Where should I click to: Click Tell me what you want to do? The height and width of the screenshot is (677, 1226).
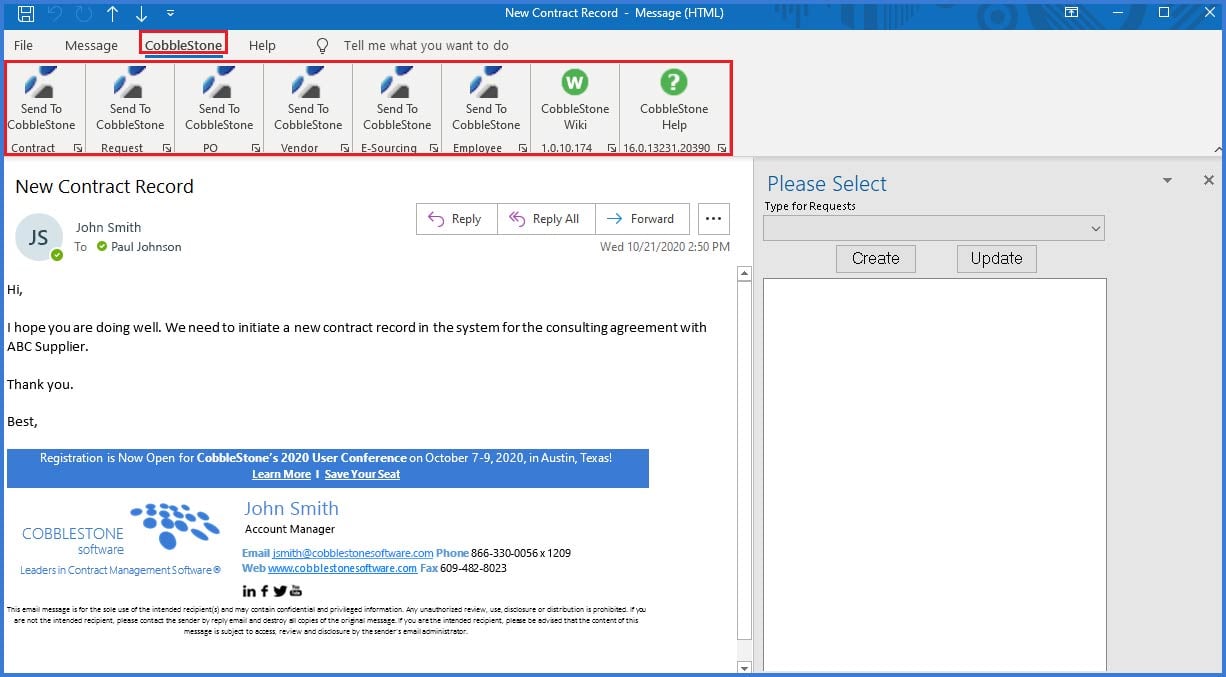point(426,45)
